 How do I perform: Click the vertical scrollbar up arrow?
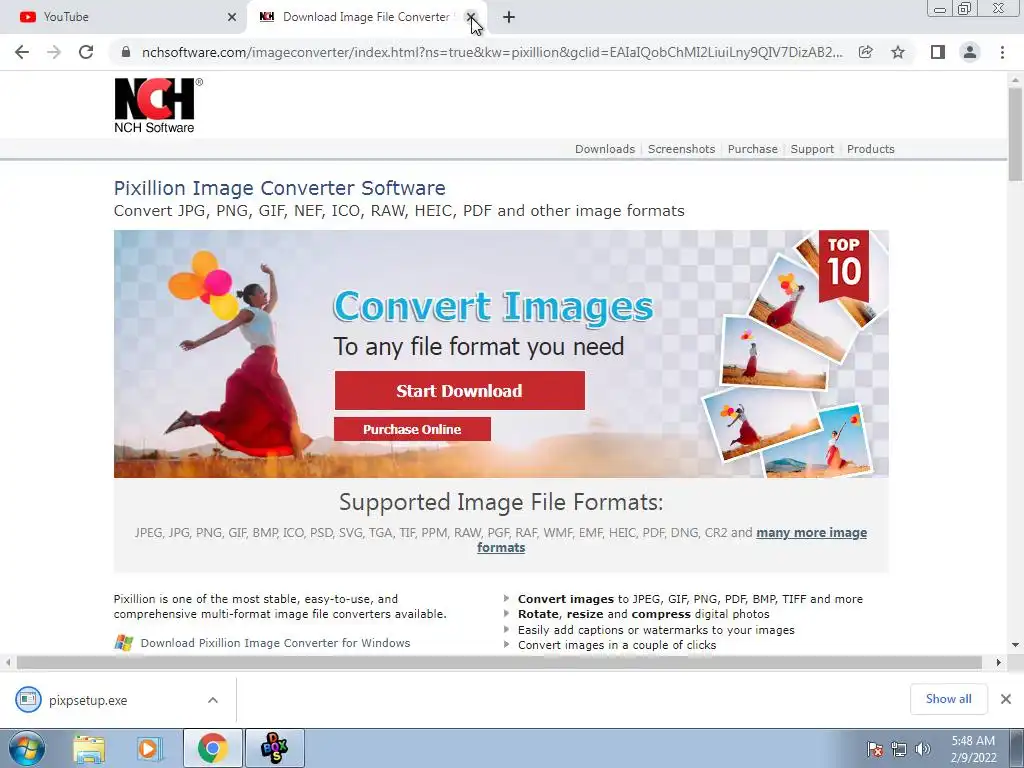click(x=1015, y=80)
